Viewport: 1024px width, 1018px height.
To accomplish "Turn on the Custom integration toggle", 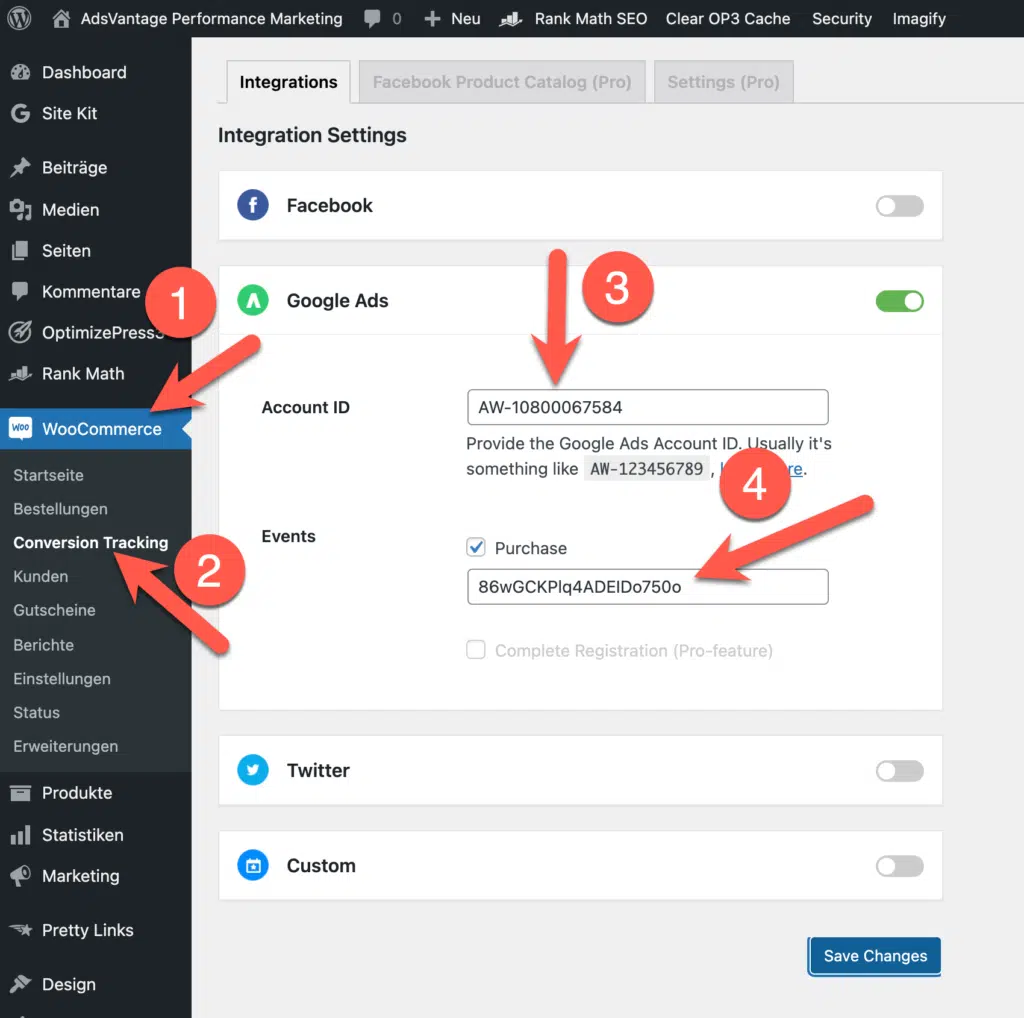I will (x=899, y=867).
